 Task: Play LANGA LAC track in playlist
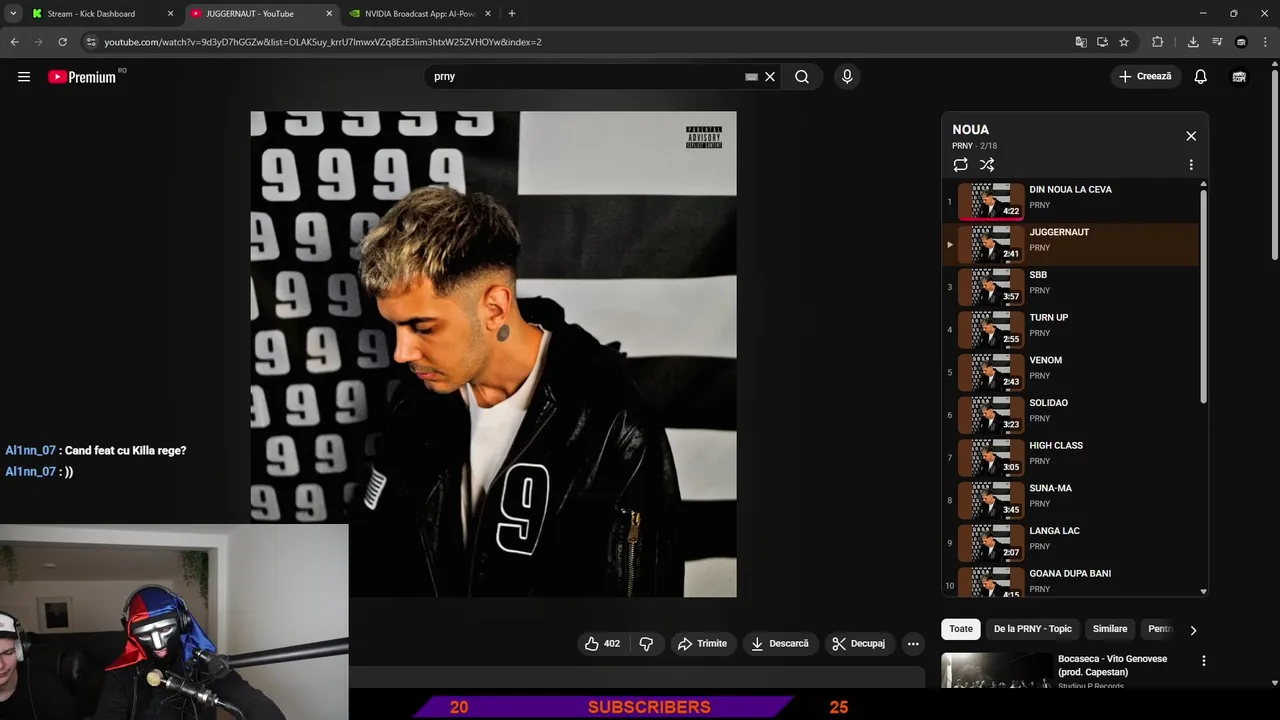click(1070, 542)
